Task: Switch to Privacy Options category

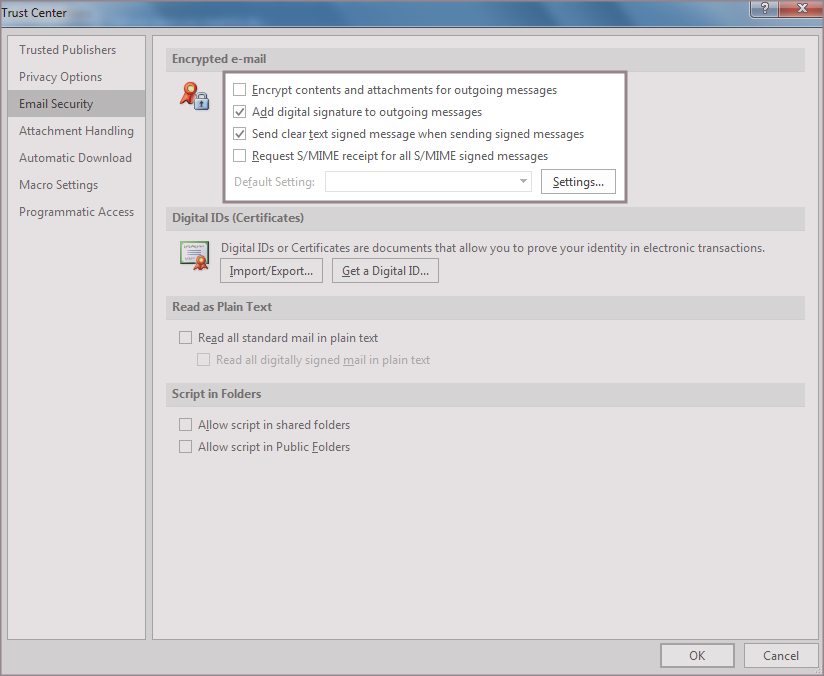Action: point(60,77)
